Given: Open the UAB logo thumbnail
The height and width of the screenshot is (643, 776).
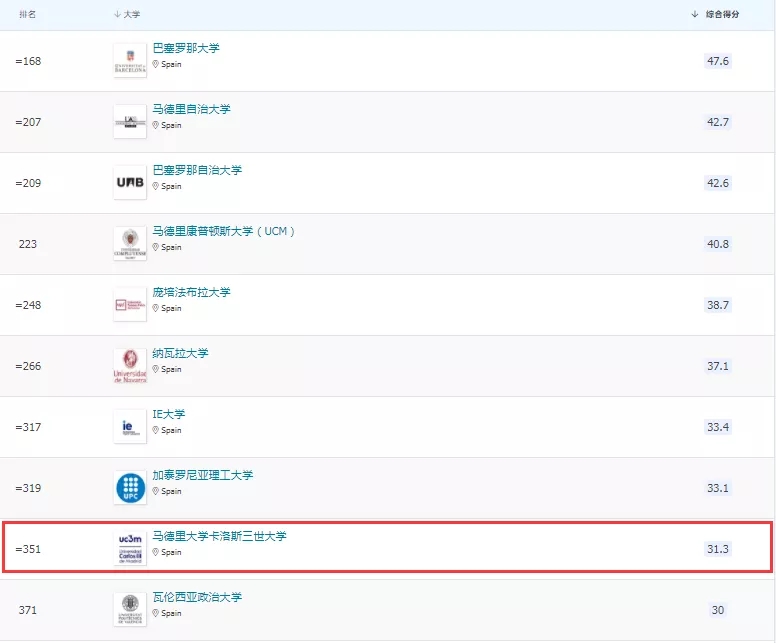Looking at the screenshot, I should tap(130, 183).
